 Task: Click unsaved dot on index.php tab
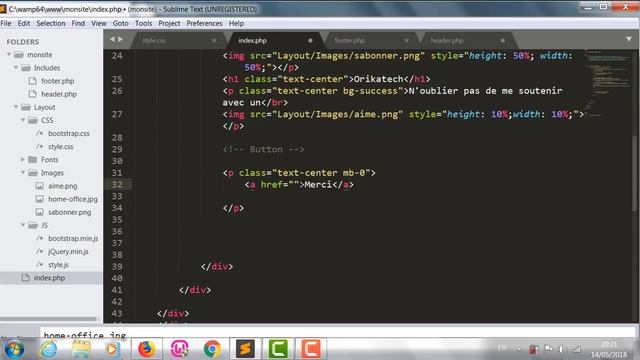coord(310,40)
